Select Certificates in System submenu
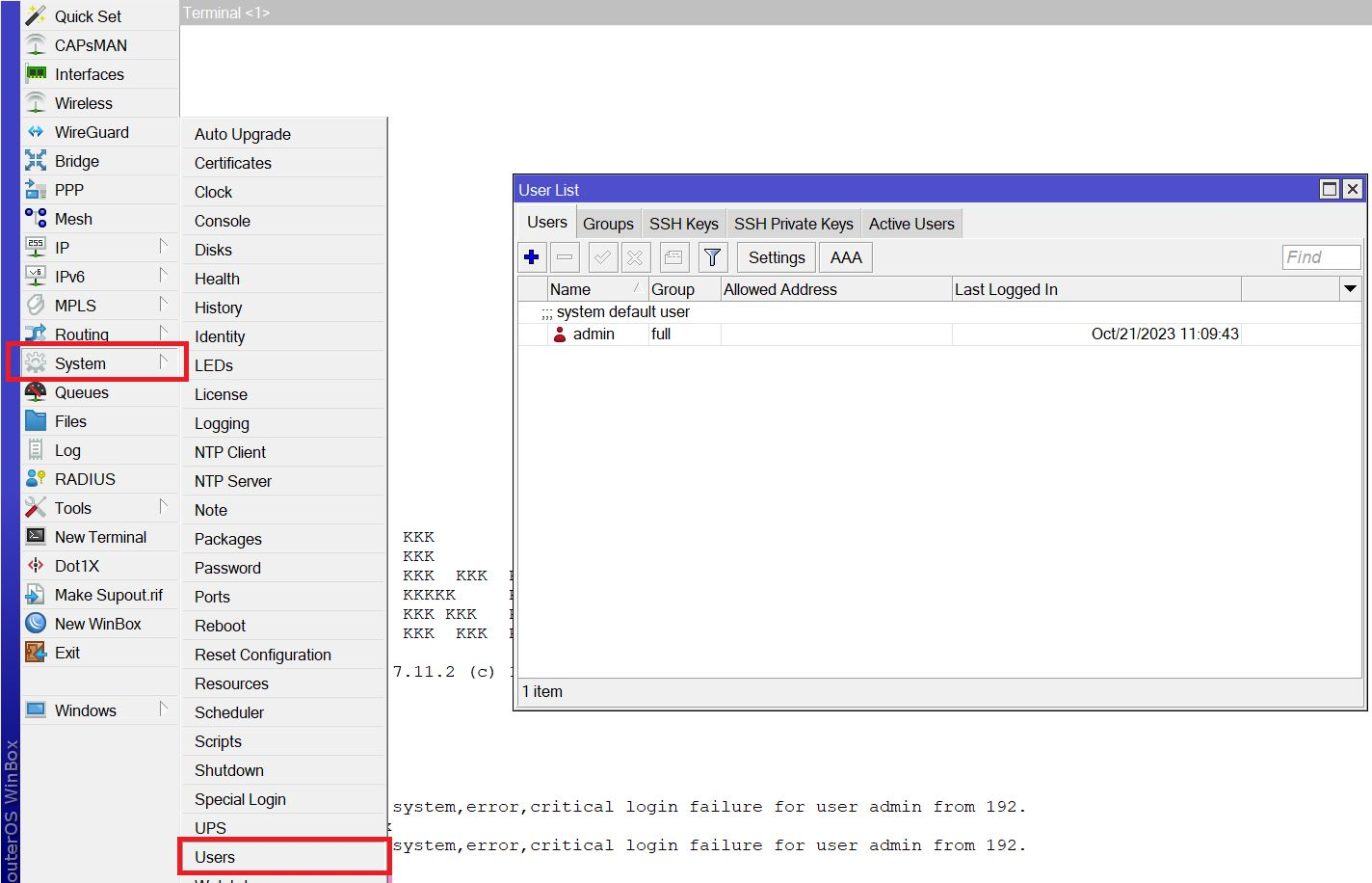The image size is (1372, 883). (284, 163)
